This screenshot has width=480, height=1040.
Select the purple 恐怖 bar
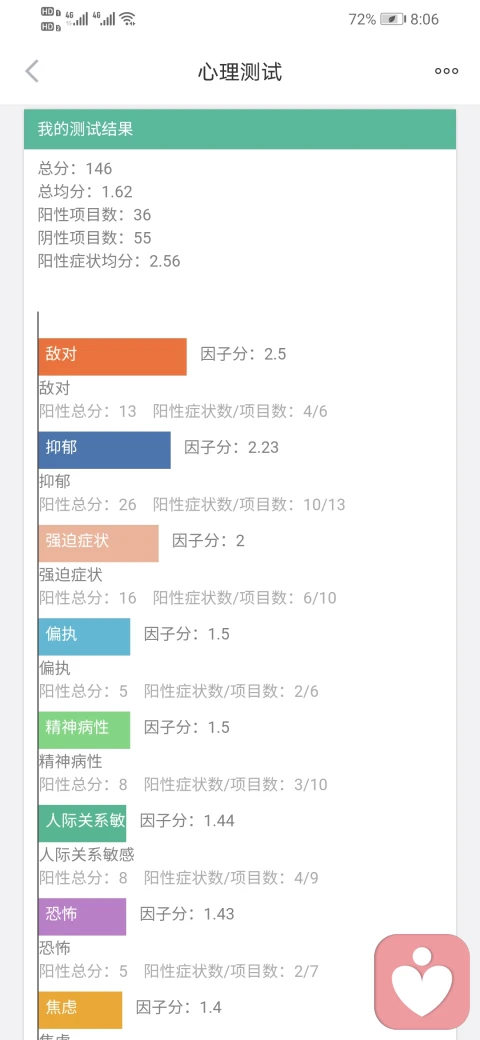tap(82, 917)
